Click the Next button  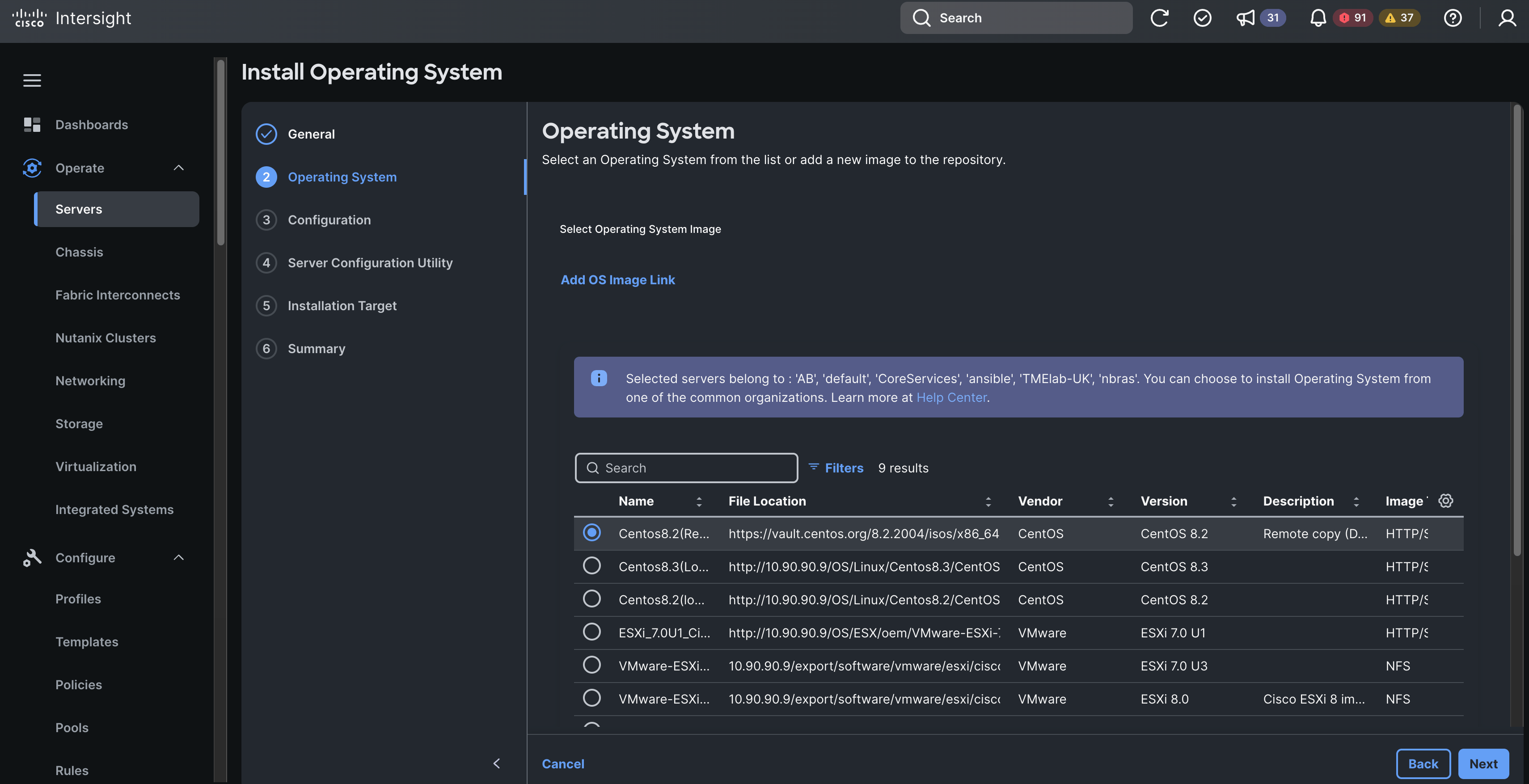[x=1483, y=764]
